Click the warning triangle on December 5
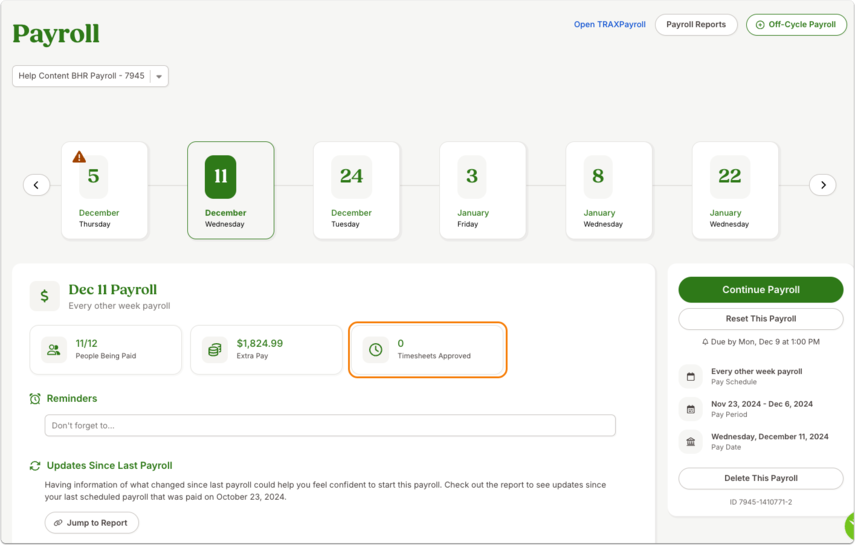The height and width of the screenshot is (545, 855). click(79, 157)
